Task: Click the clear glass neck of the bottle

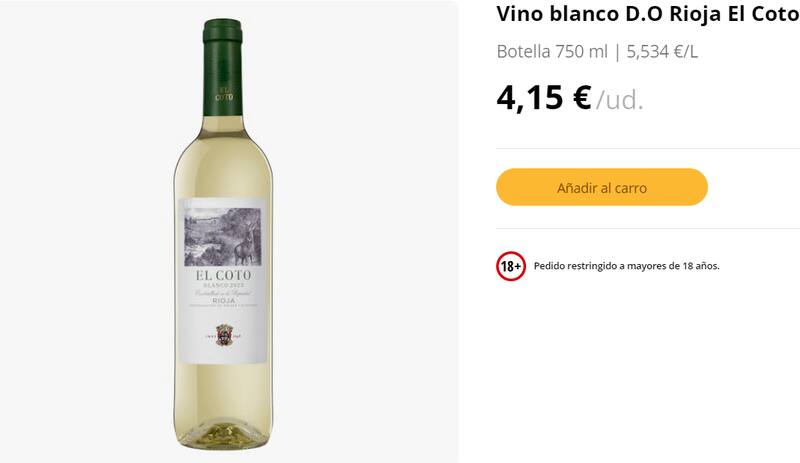Action: pos(224,135)
